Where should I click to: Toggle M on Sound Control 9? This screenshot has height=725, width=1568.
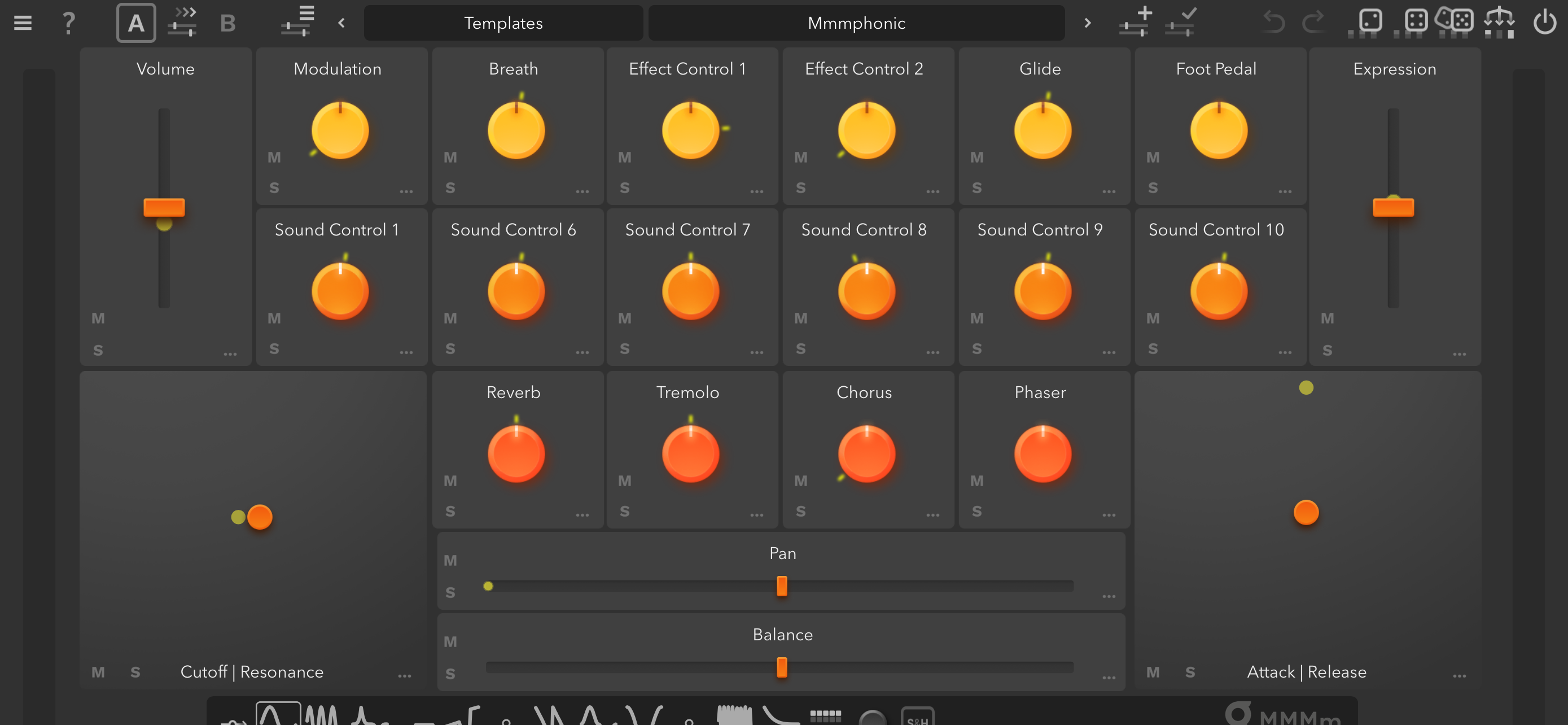coord(976,318)
